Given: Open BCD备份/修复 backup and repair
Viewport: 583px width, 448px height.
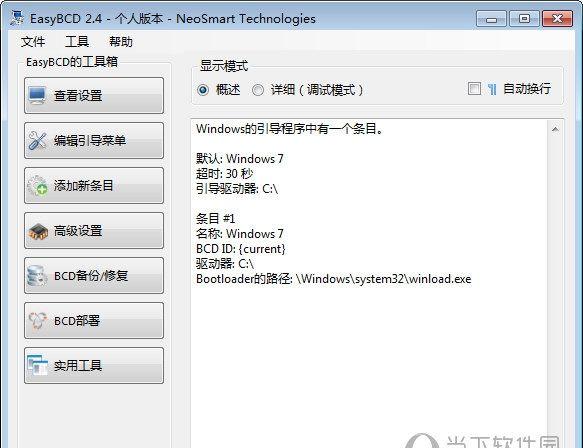Looking at the screenshot, I should click(x=94, y=275).
